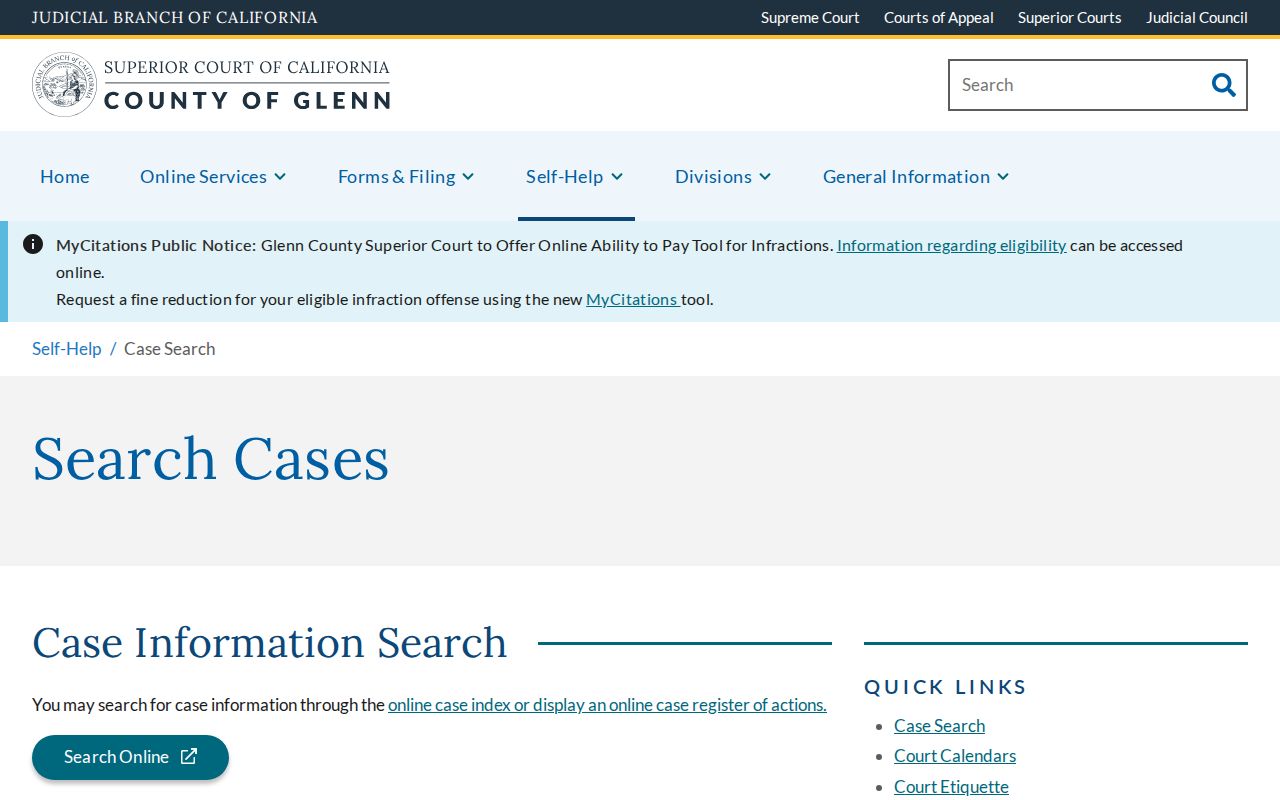Click the Search Online button
This screenshot has width=1280, height=800.
pyautogui.click(x=130, y=757)
